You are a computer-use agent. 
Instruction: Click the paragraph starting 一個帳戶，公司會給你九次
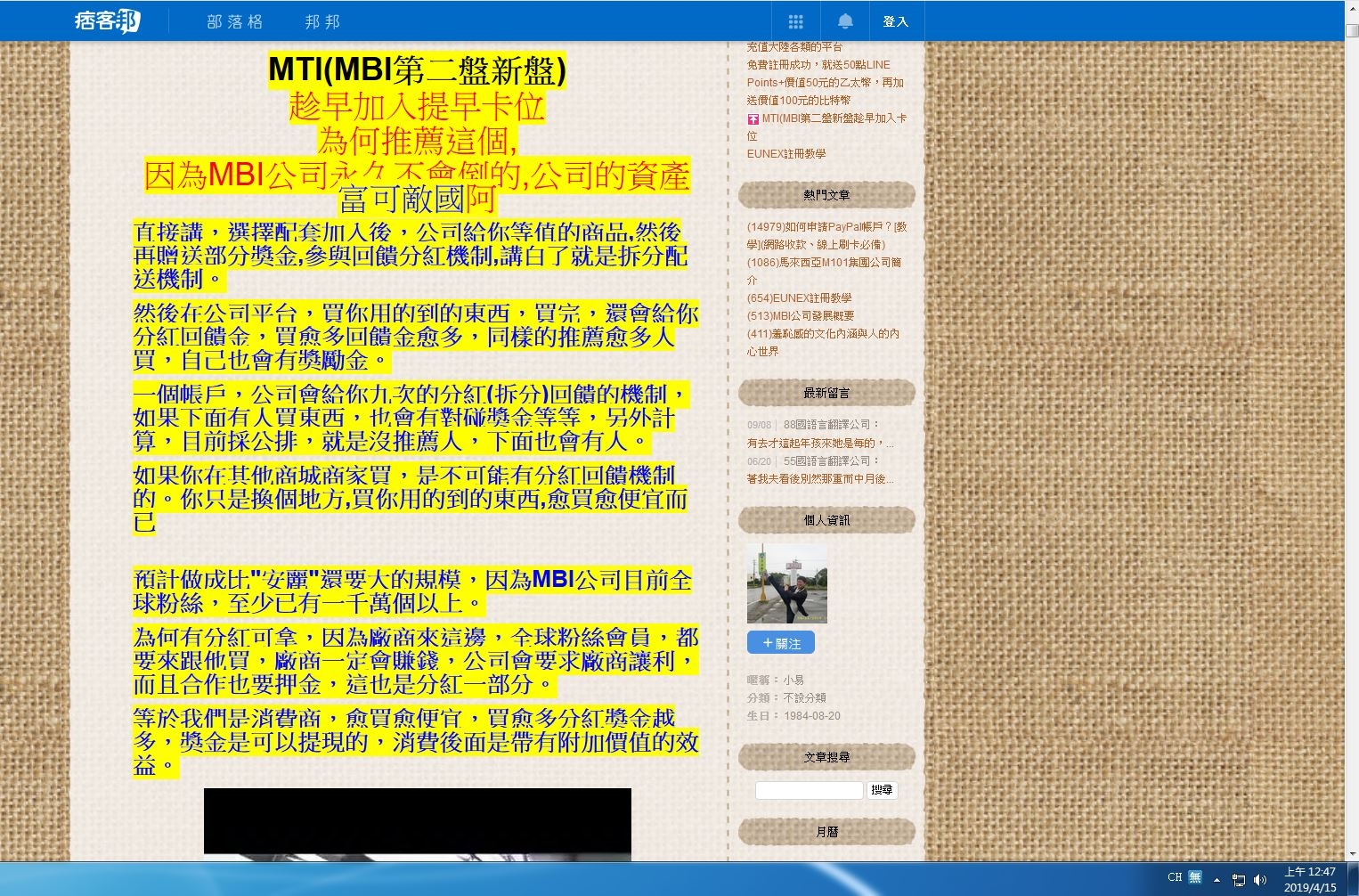coord(411,418)
